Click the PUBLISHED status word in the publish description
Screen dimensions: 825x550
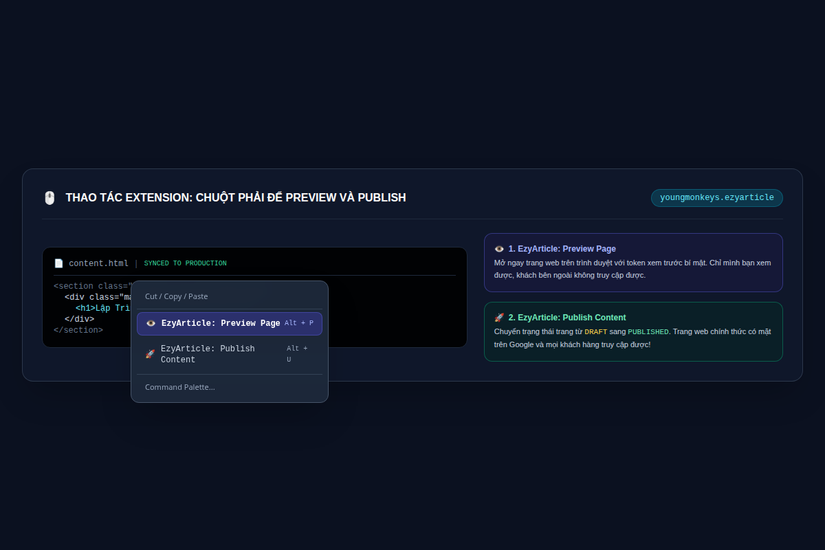click(648, 332)
